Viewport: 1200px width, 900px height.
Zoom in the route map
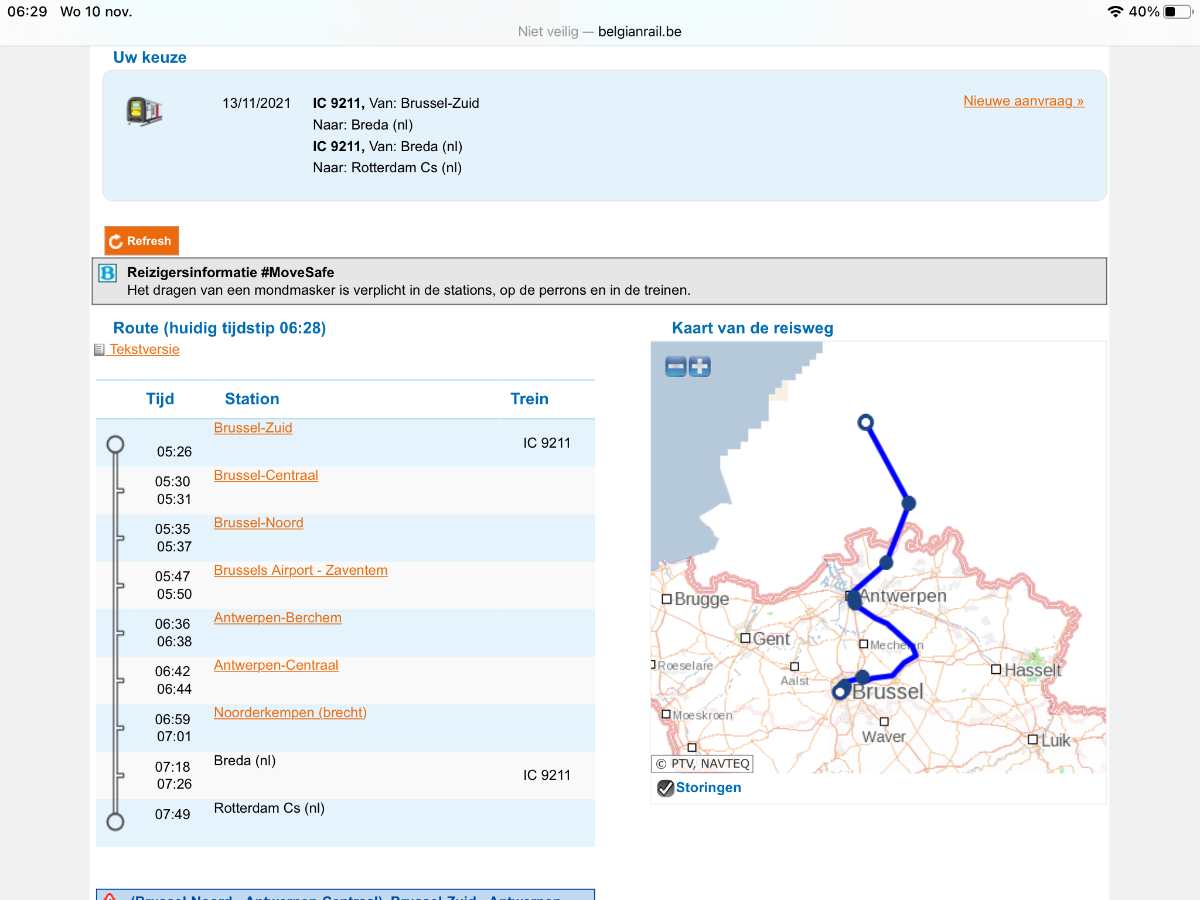click(x=700, y=367)
